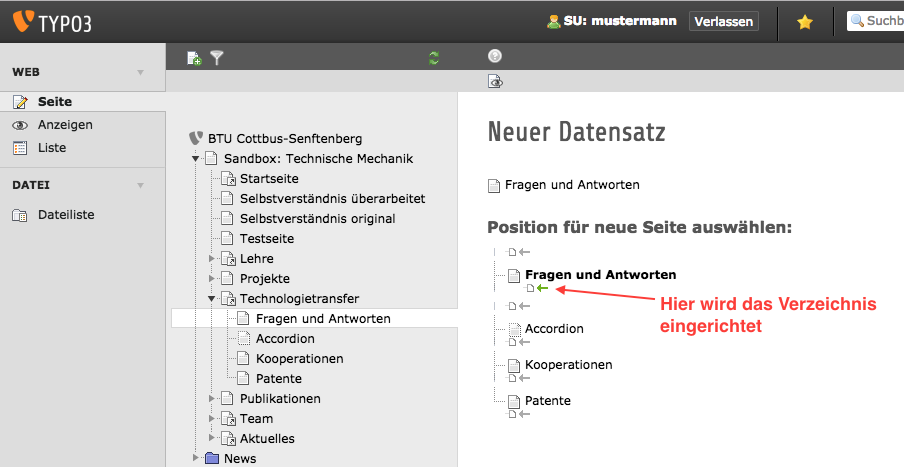Open the page tree filter funnel icon
This screenshot has width=904, height=467.
pyautogui.click(x=216, y=58)
